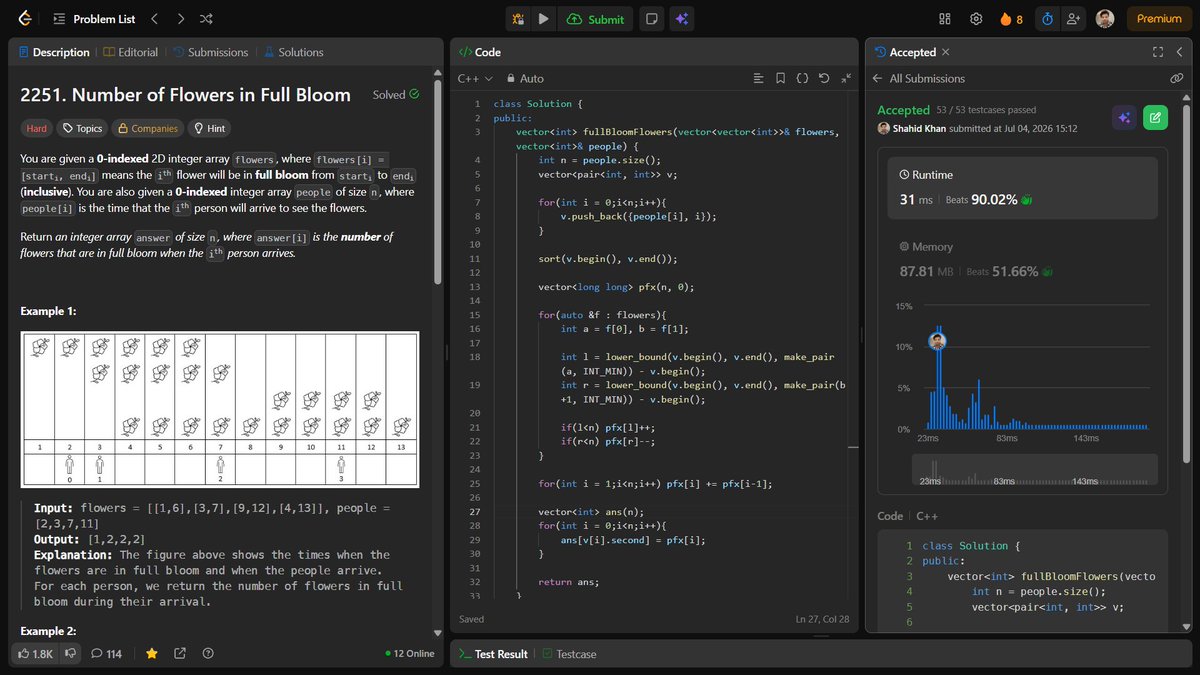1200x675 pixels.
Task: Switch to the Solutions tab
Action: [x=293, y=52]
